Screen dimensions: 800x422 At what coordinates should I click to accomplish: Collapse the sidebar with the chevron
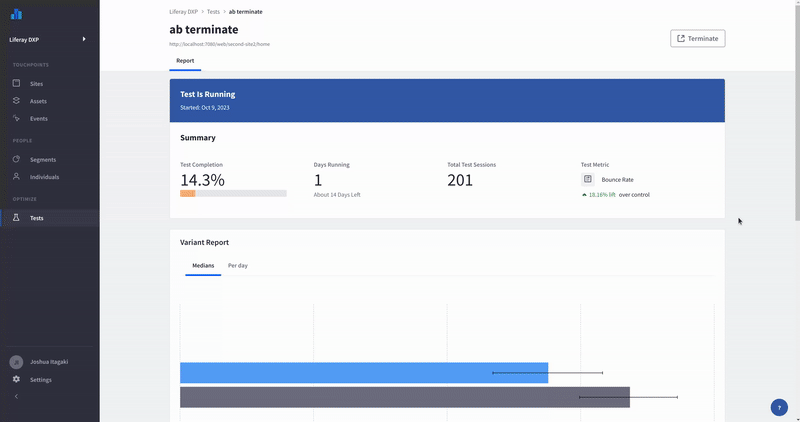pos(16,397)
